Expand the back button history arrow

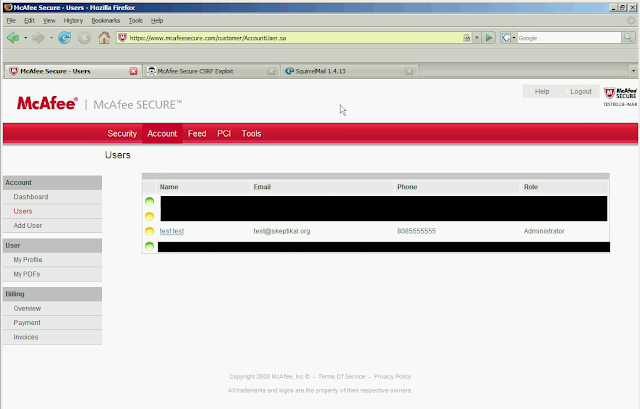click(25, 38)
